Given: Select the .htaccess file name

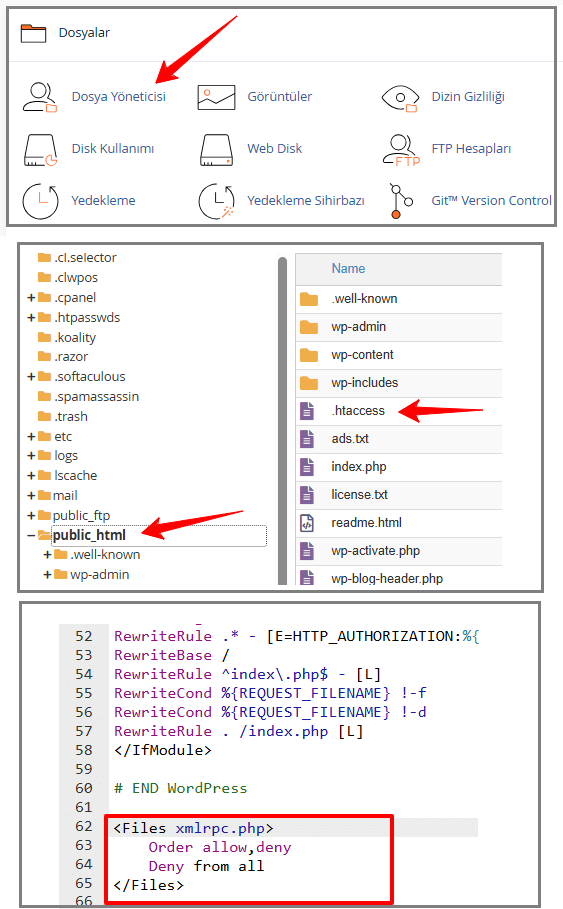Looking at the screenshot, I should (358, 411).
